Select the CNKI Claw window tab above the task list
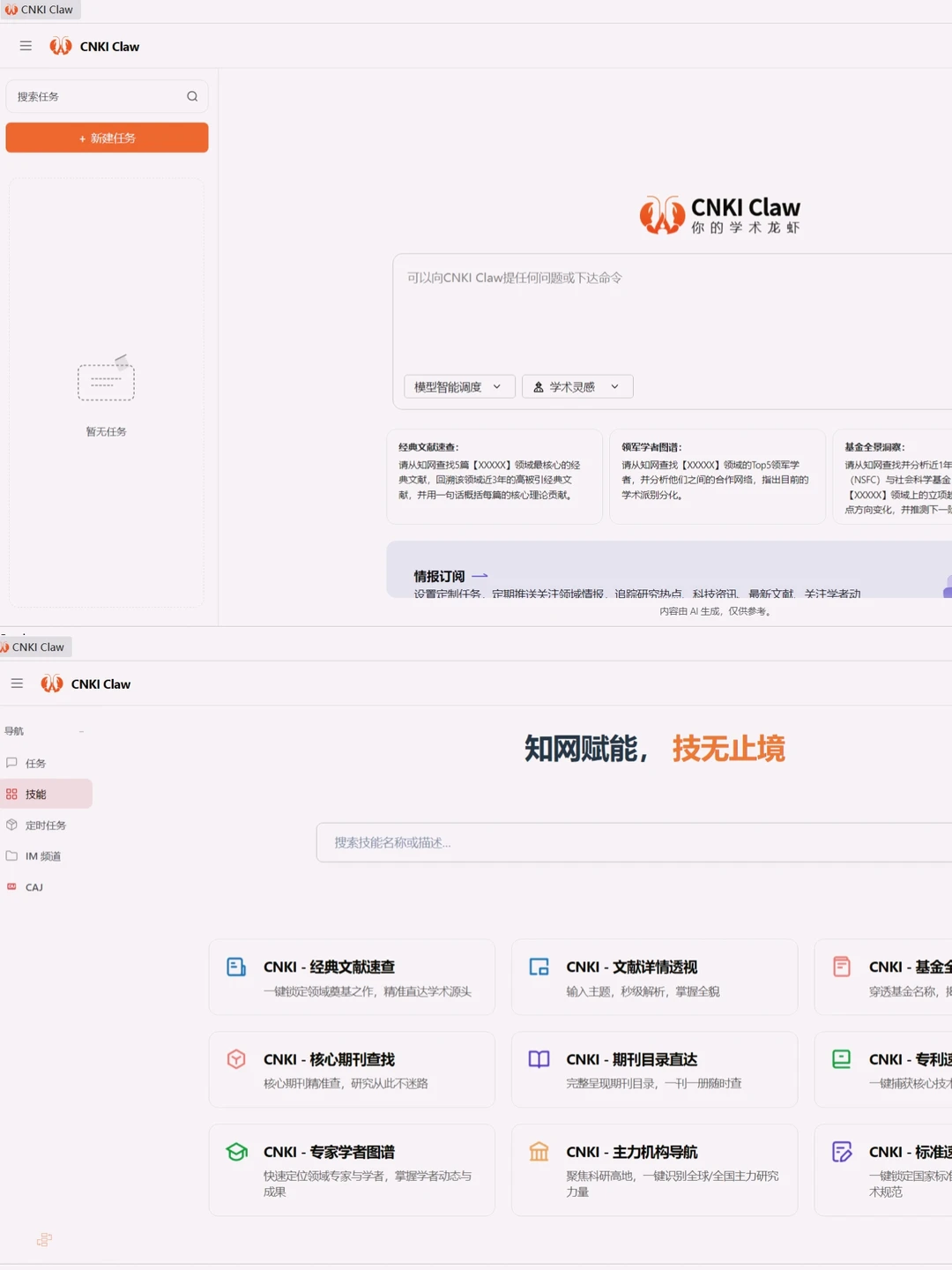952x1270 pixels. tap(40, 10)
